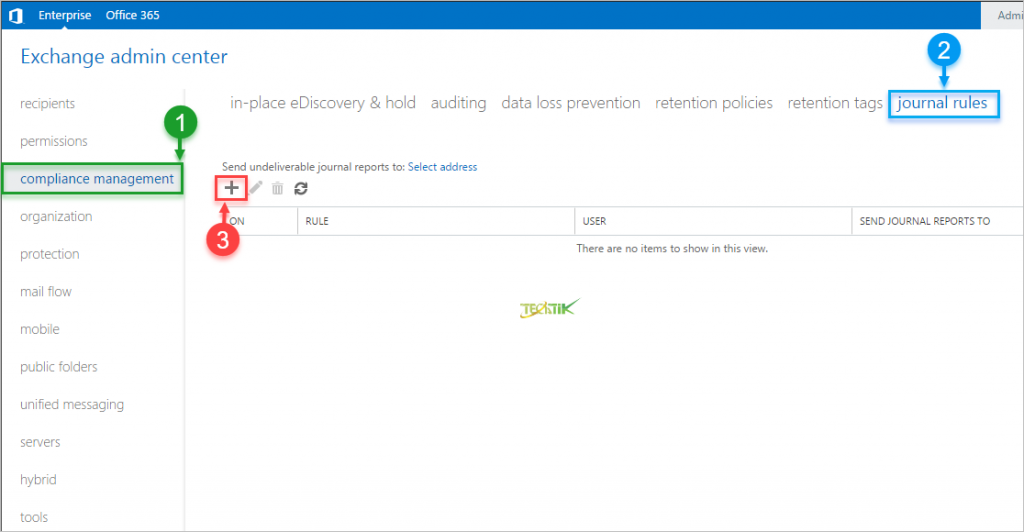
Task: Open in-place eDiscovery & hold tab
Action: pos(323,103)
